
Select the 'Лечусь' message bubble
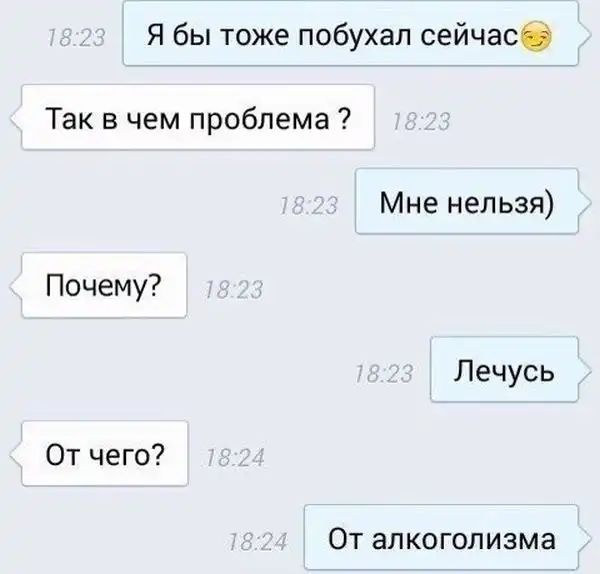pyautogui.click(x=504, y=369)
